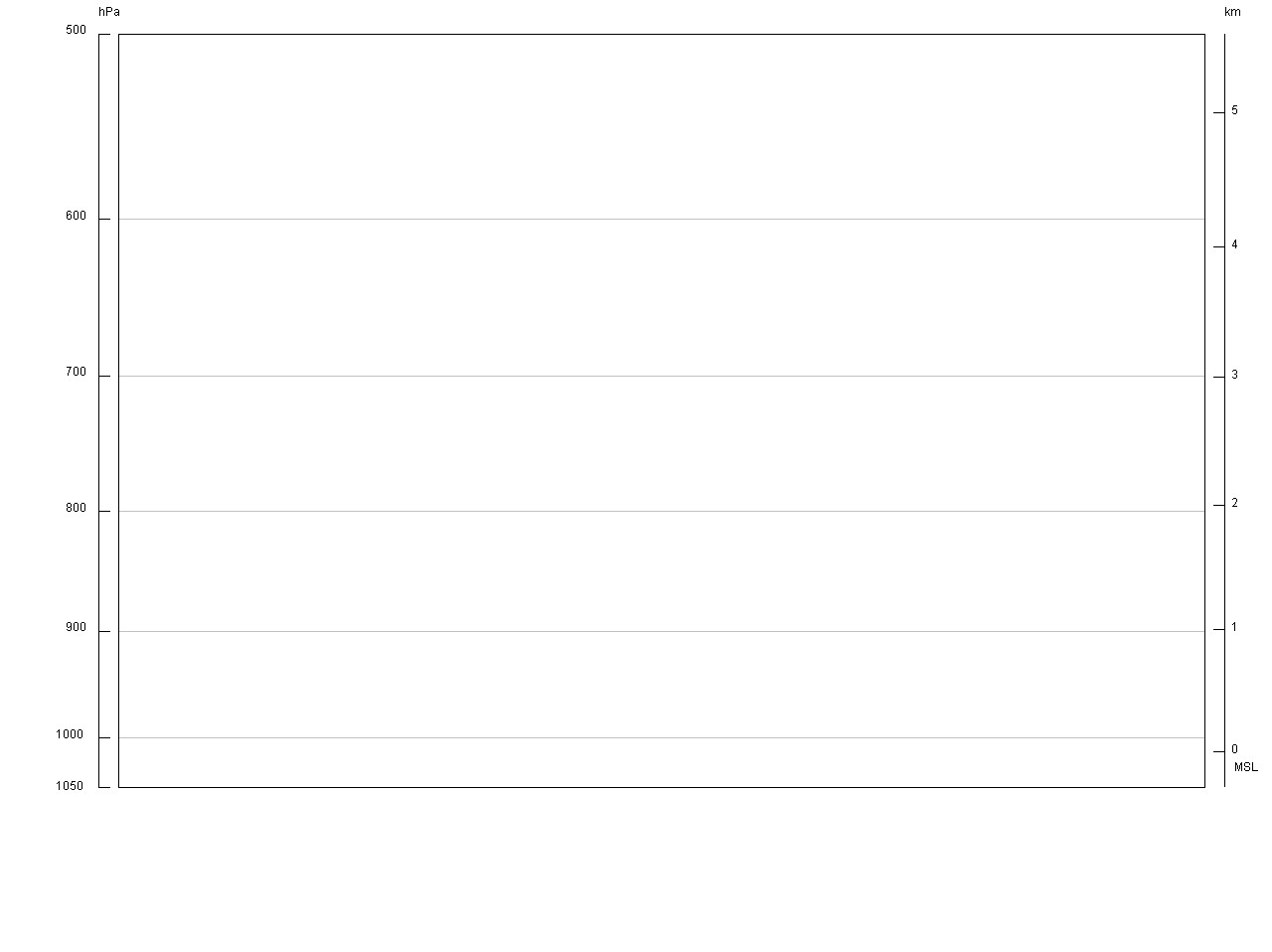The image size is (1272, 952).
Task: Select the 3 km altitude label
Action: [x=1234, y=375]
